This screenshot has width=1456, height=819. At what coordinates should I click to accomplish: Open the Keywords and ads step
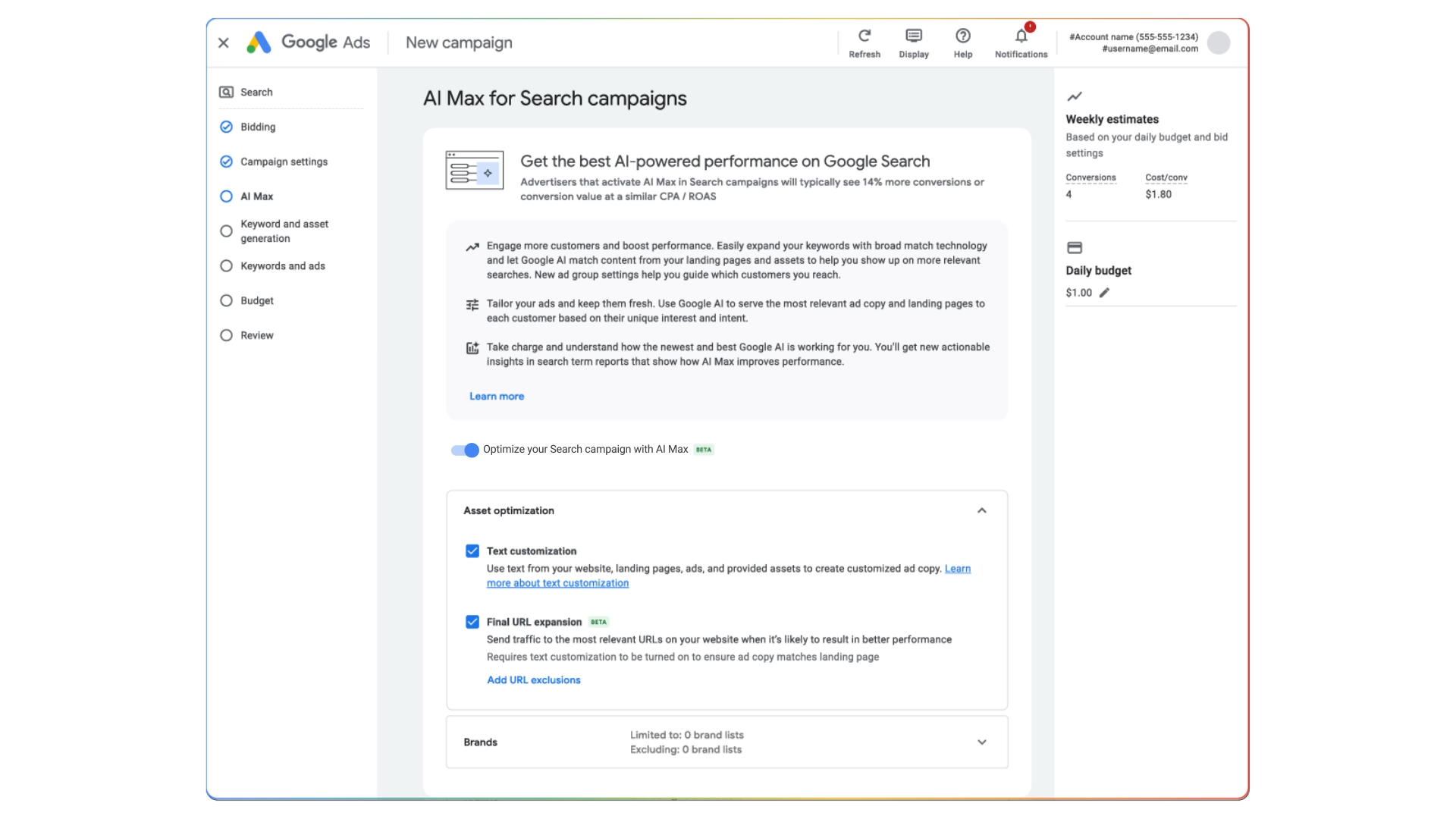[x=283, y=266]
